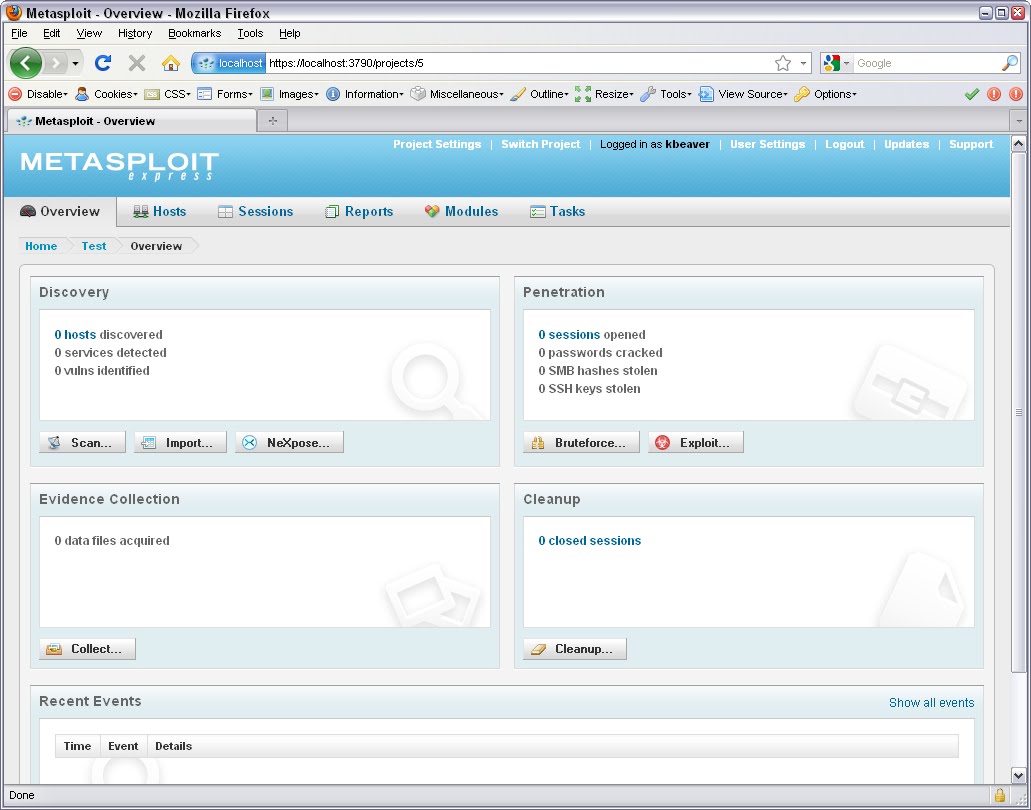The width and height of the screenshot is (1031, 810).
Task: Click the search magnifier icon in search box
Action: 1010,63
